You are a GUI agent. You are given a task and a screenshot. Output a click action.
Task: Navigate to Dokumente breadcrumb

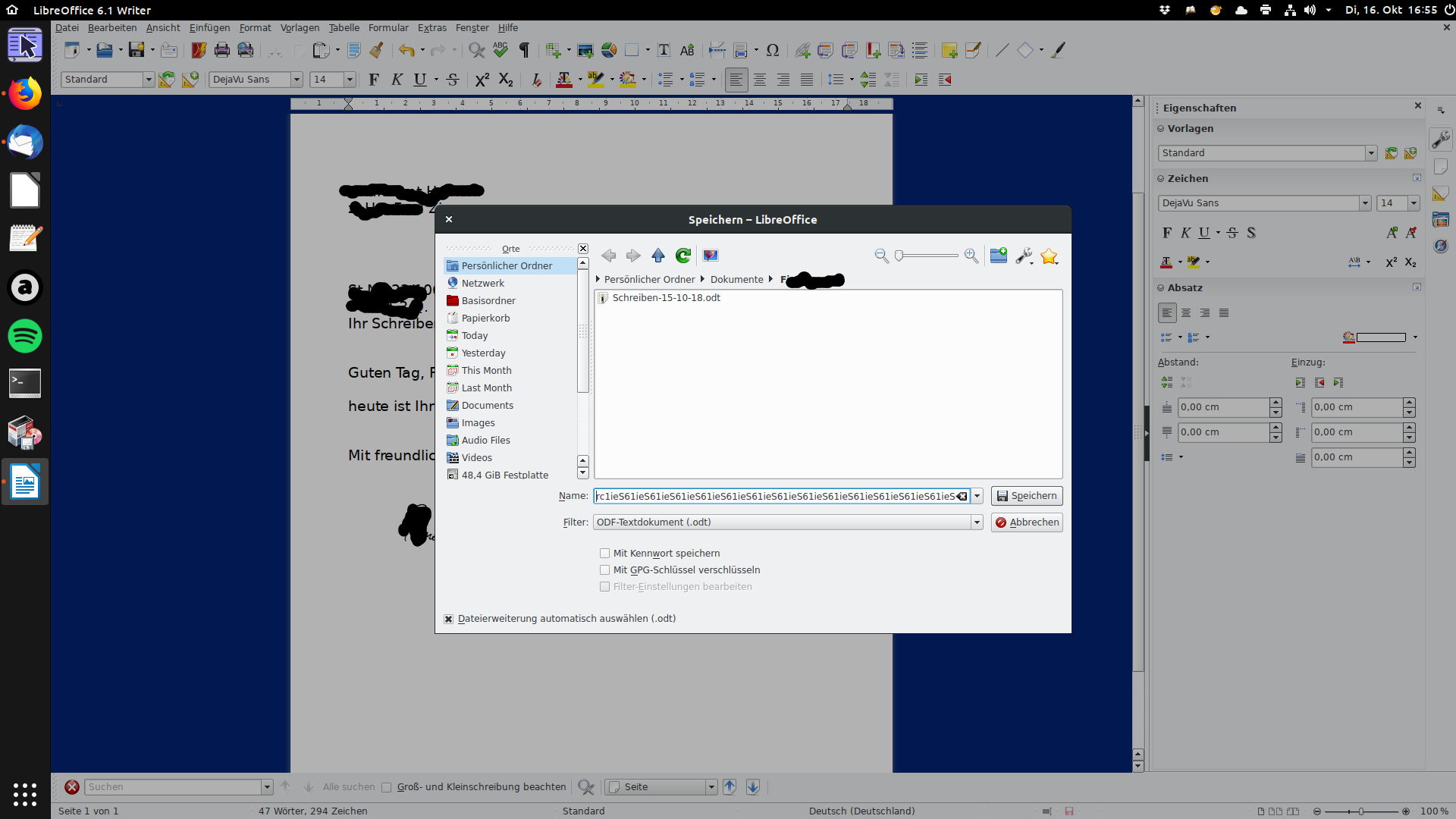coord(736,280)
